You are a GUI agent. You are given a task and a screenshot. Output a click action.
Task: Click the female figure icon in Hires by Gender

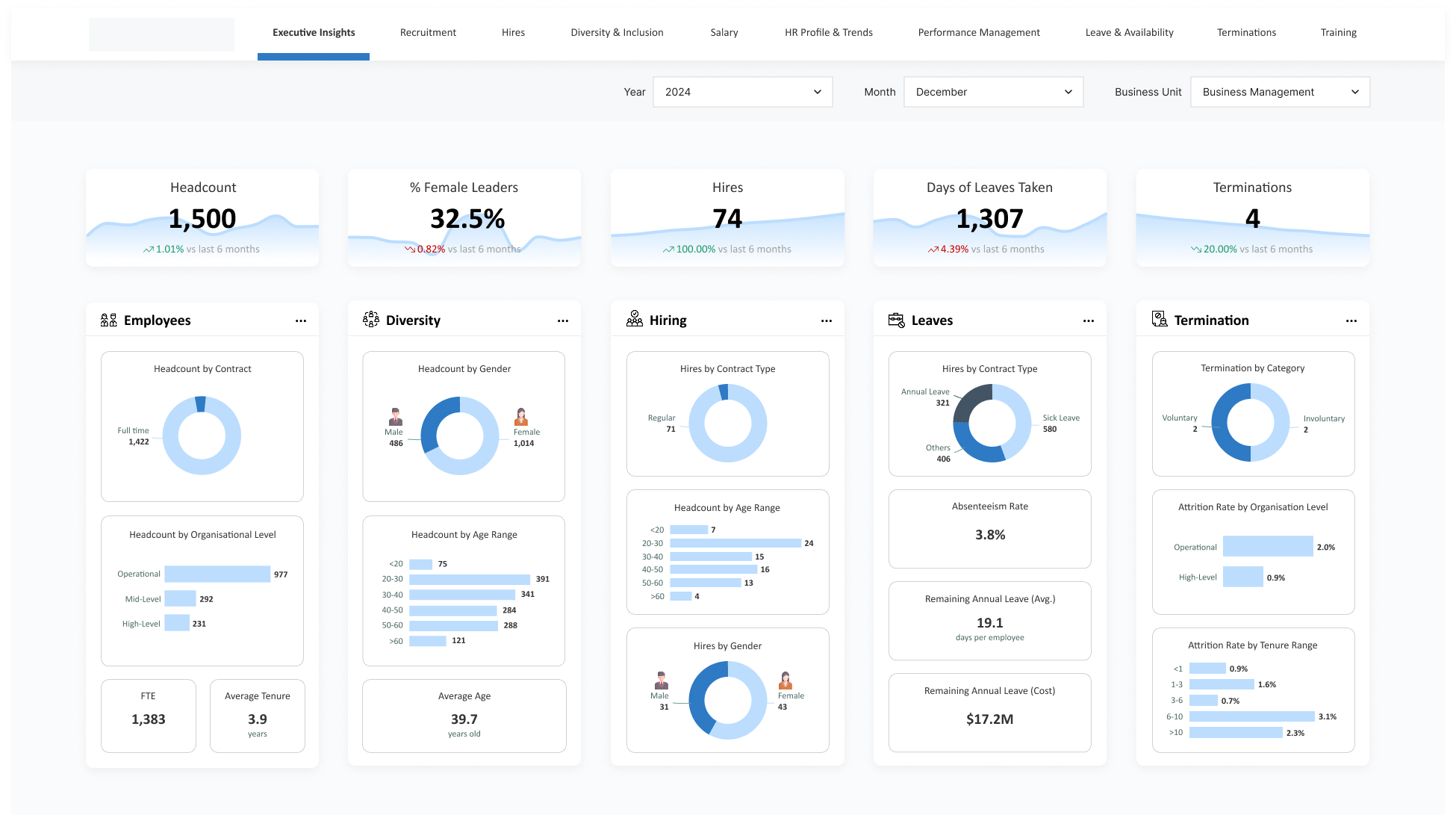click(x=785, y=682)
